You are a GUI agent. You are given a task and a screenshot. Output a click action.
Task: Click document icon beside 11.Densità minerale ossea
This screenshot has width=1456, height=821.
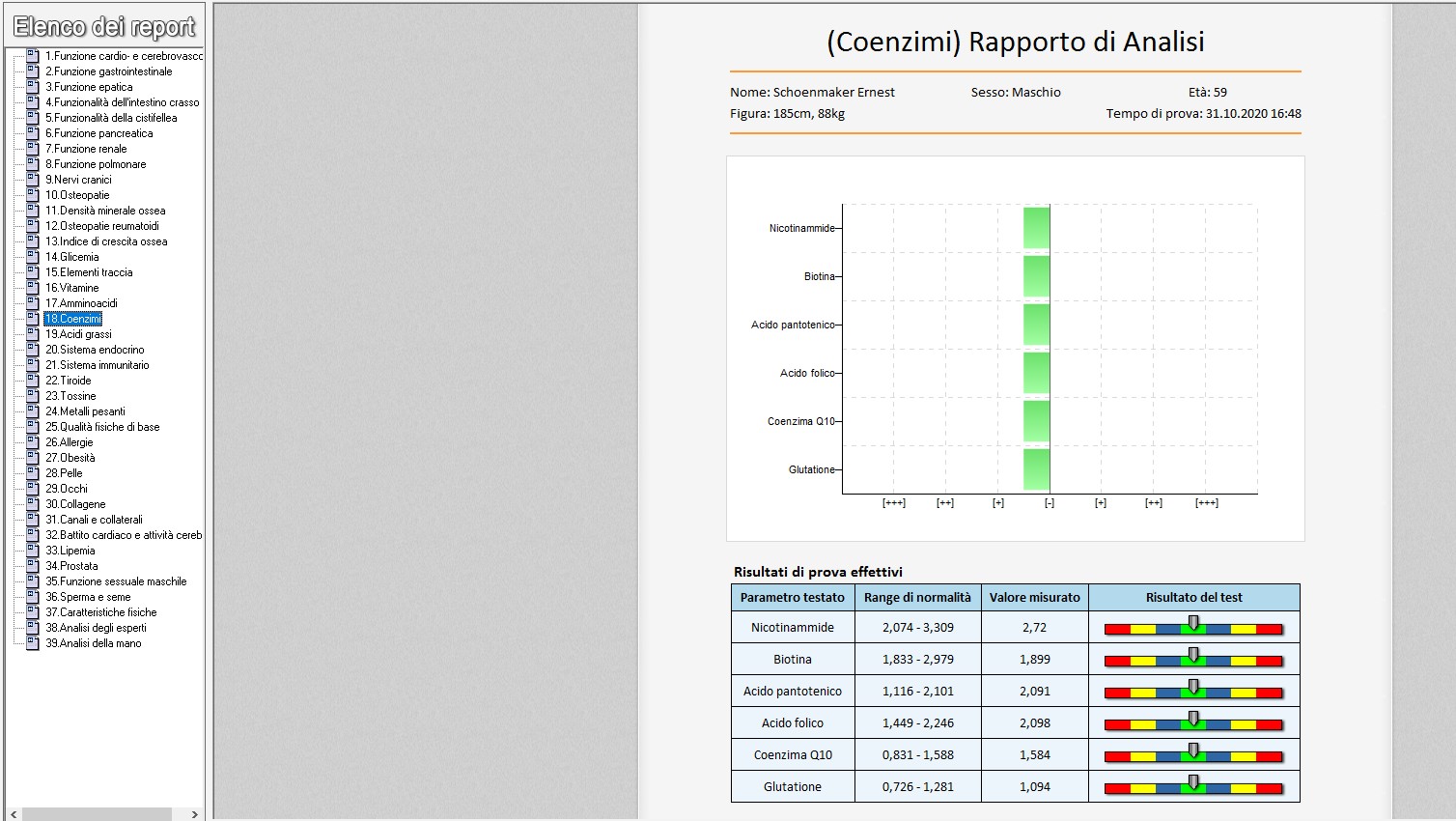pos(33,211)
